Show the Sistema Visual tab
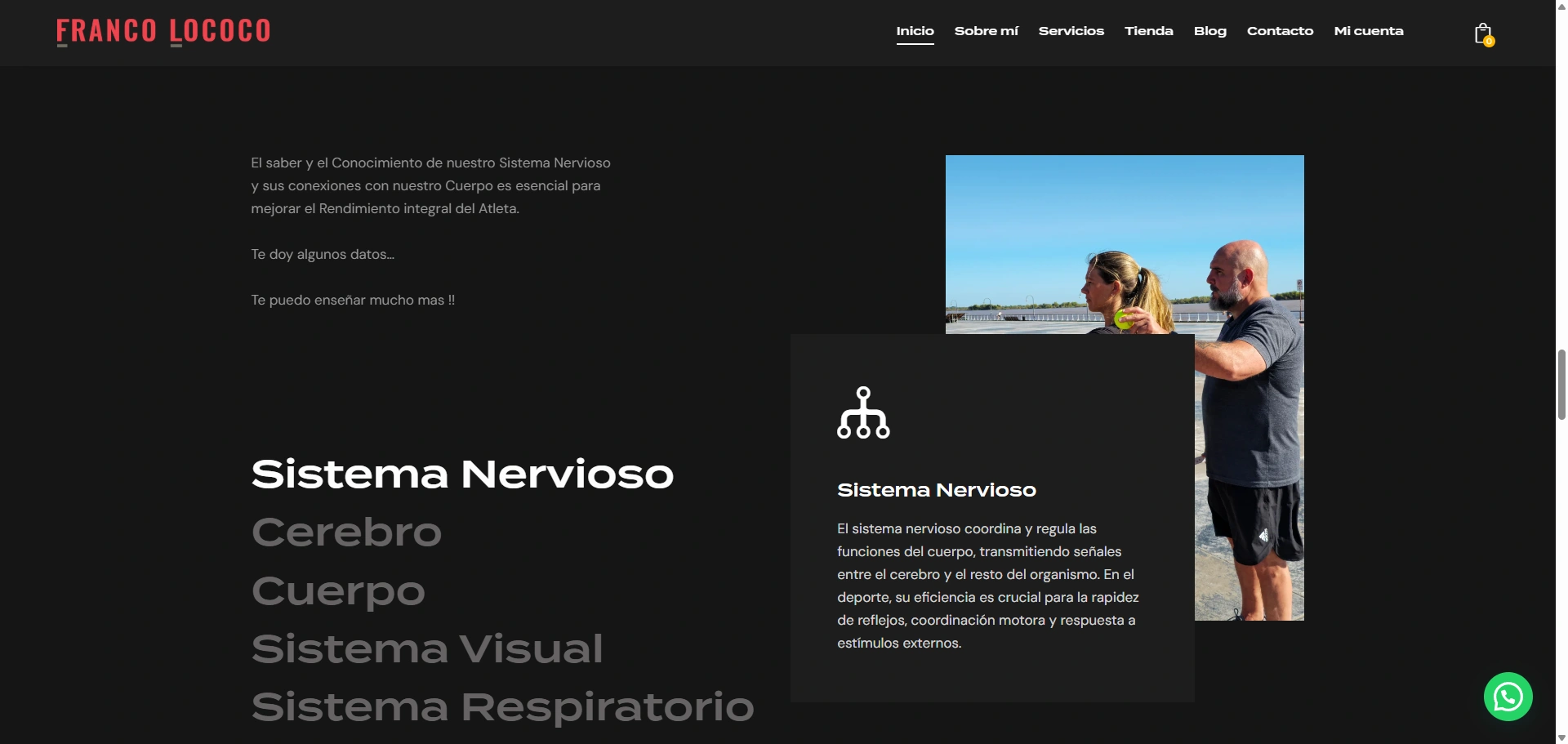Viewport: 1568px width, 744px height. (426, 649)
